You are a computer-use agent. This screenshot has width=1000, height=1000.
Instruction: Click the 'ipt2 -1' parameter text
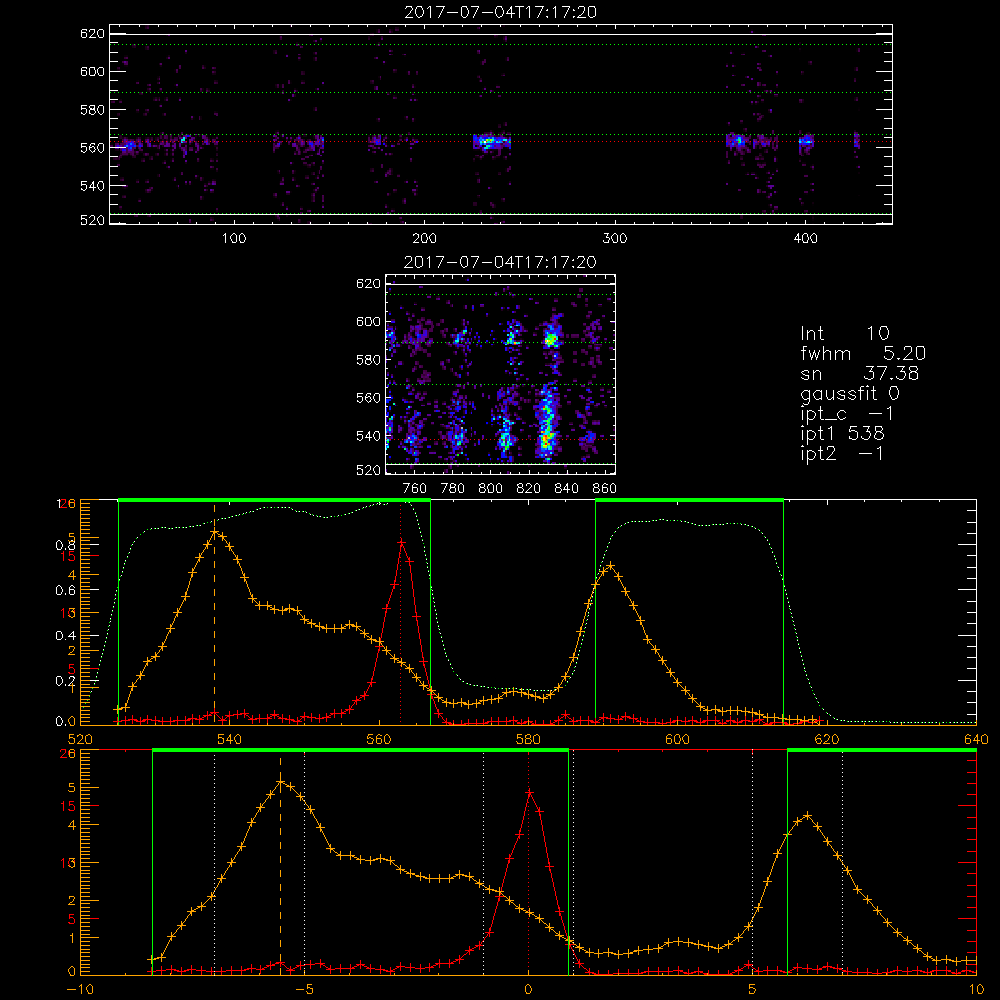(x=842, y=453)
